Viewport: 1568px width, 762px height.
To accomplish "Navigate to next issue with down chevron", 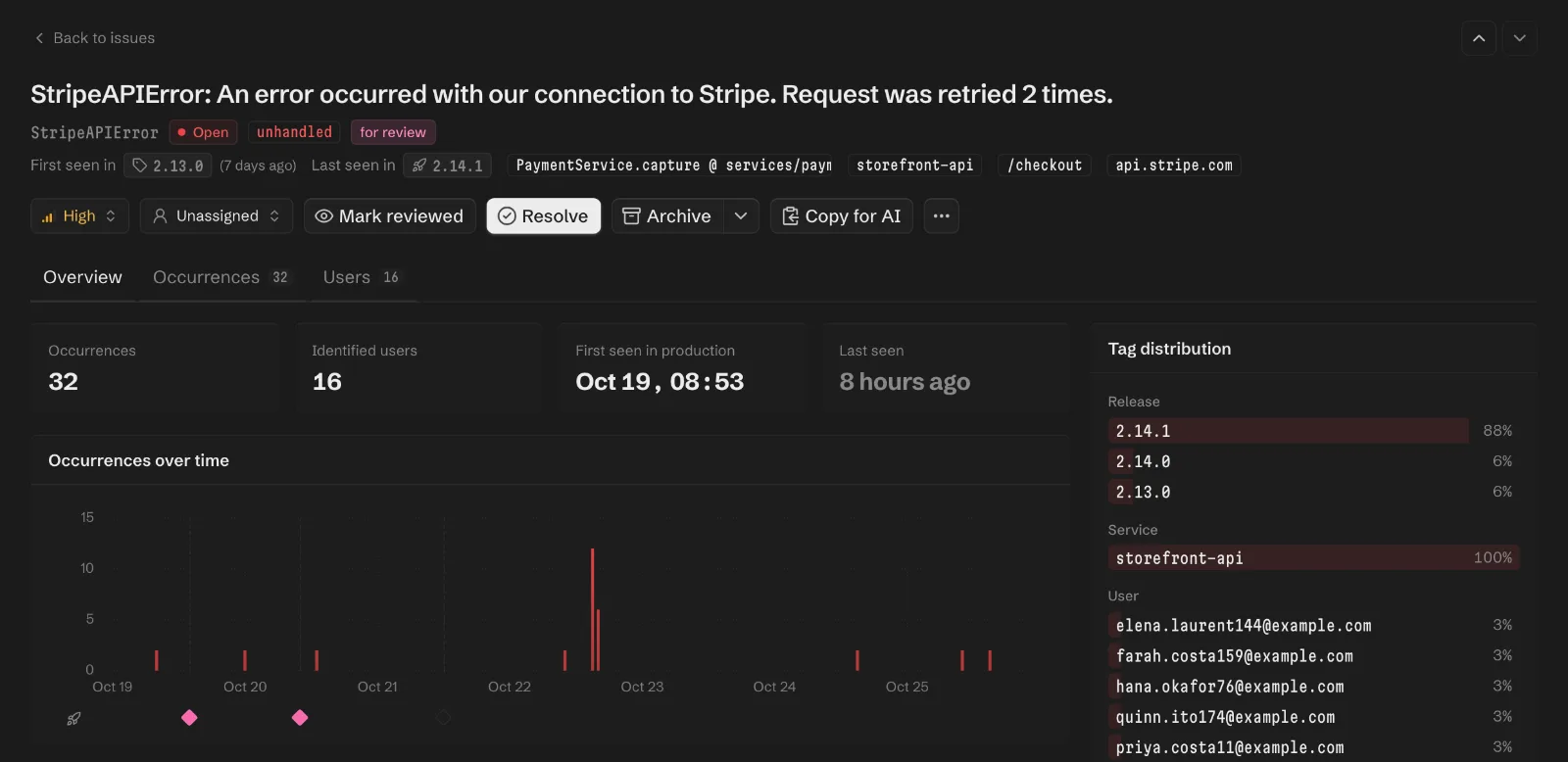I will point(1519,38).
